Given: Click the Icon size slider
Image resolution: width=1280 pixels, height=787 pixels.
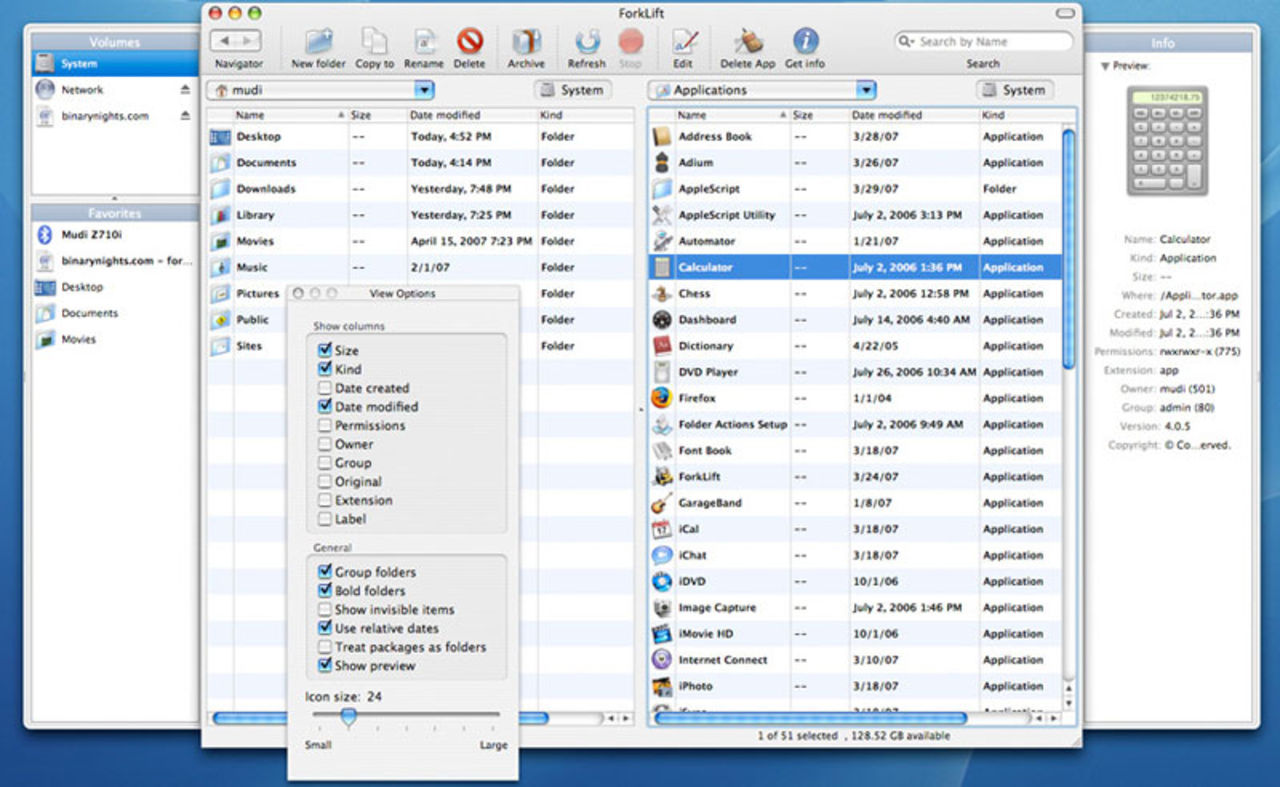Looking at the screenshot, I should 348,716.
